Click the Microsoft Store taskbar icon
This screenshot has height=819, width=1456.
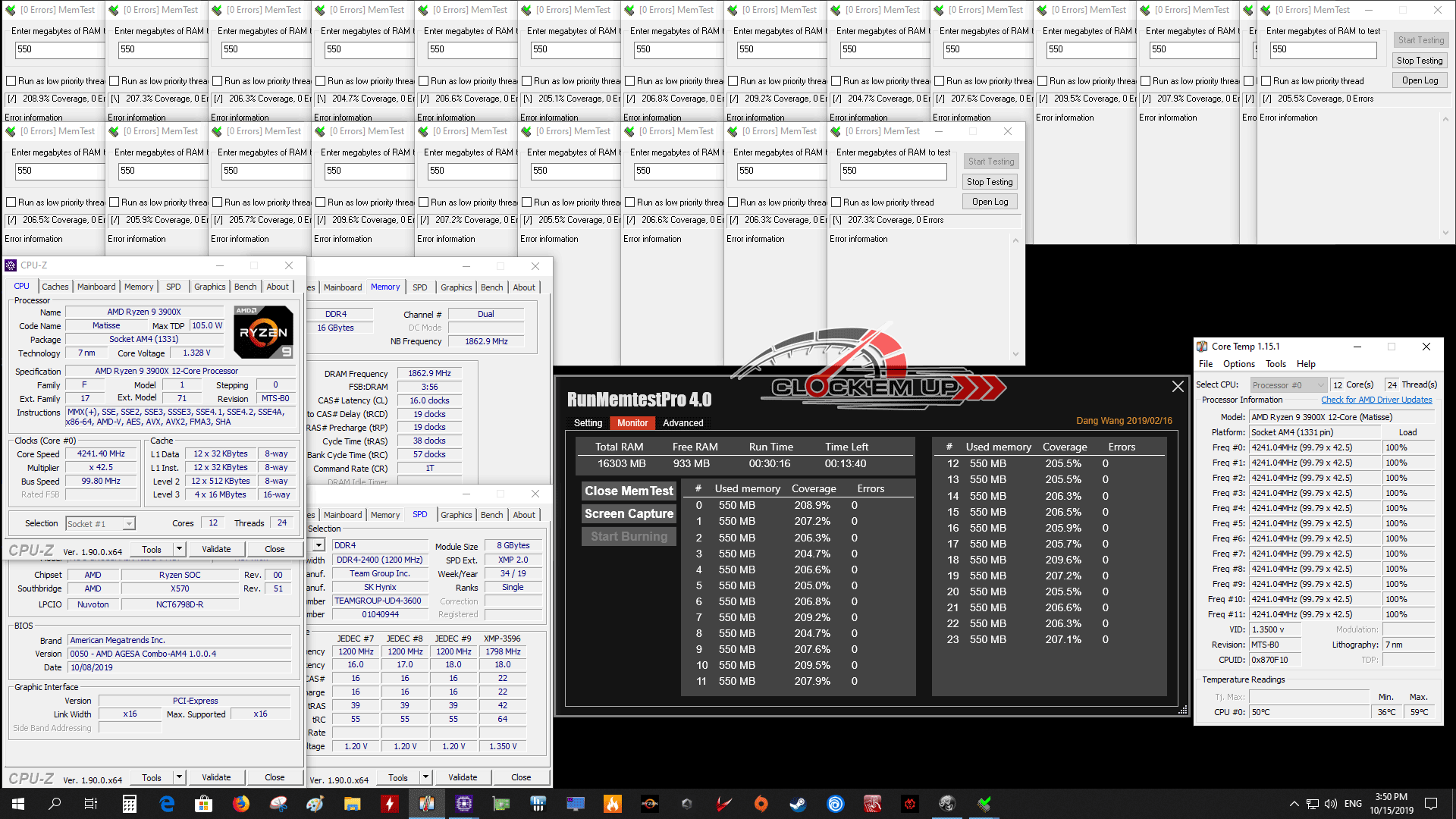(203, 804)
